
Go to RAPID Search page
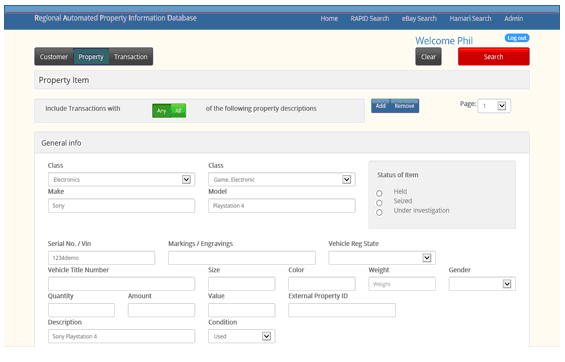tap(370, 18)
